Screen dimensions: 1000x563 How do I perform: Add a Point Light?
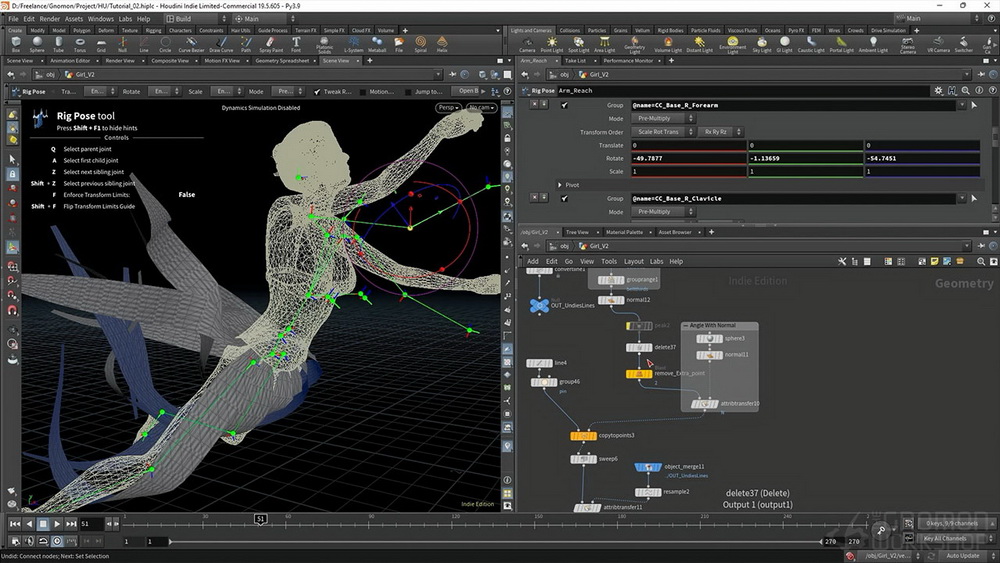[552, 44]
